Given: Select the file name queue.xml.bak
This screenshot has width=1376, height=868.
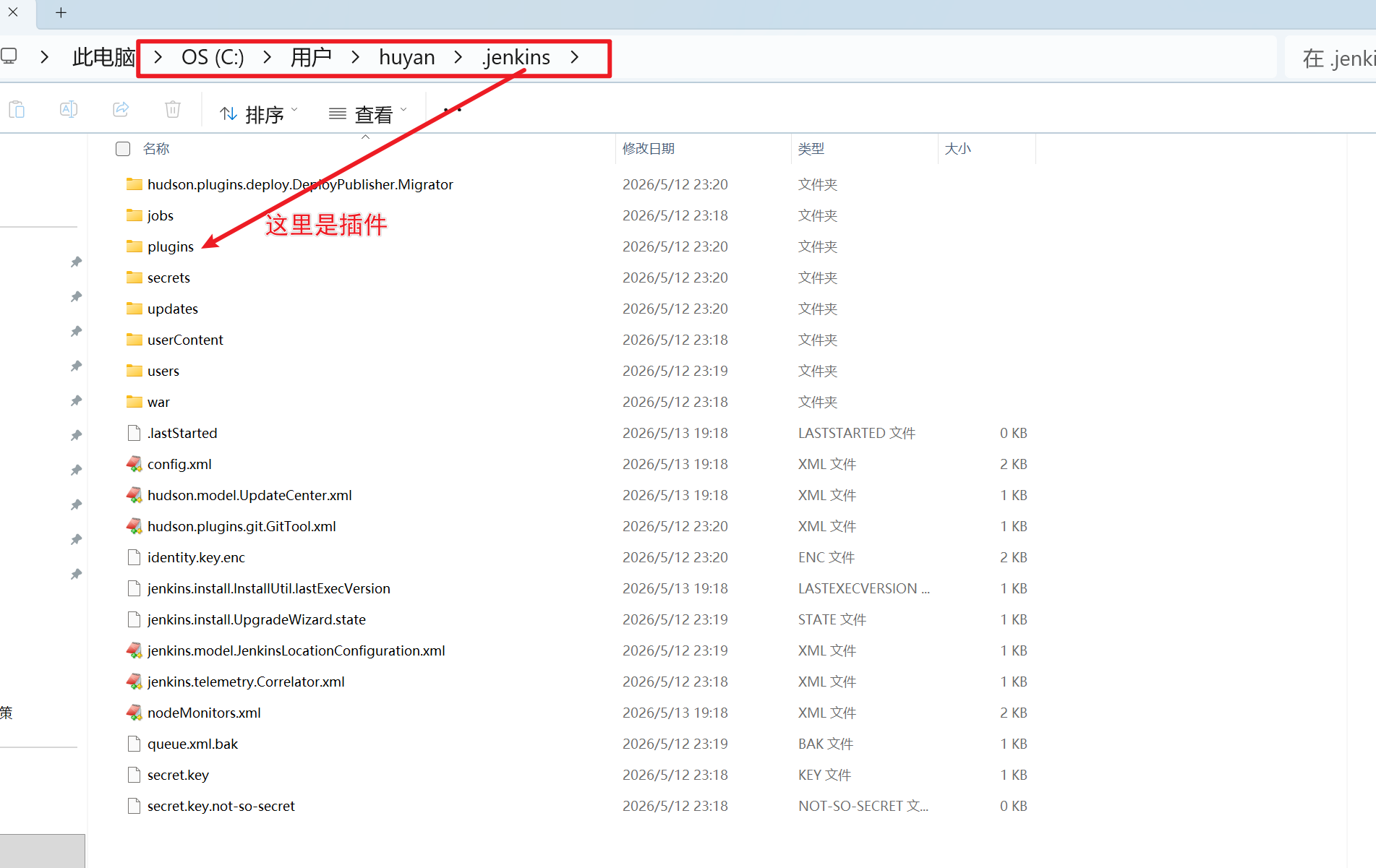Looking at the screenshot, I should tap(192, 744).
